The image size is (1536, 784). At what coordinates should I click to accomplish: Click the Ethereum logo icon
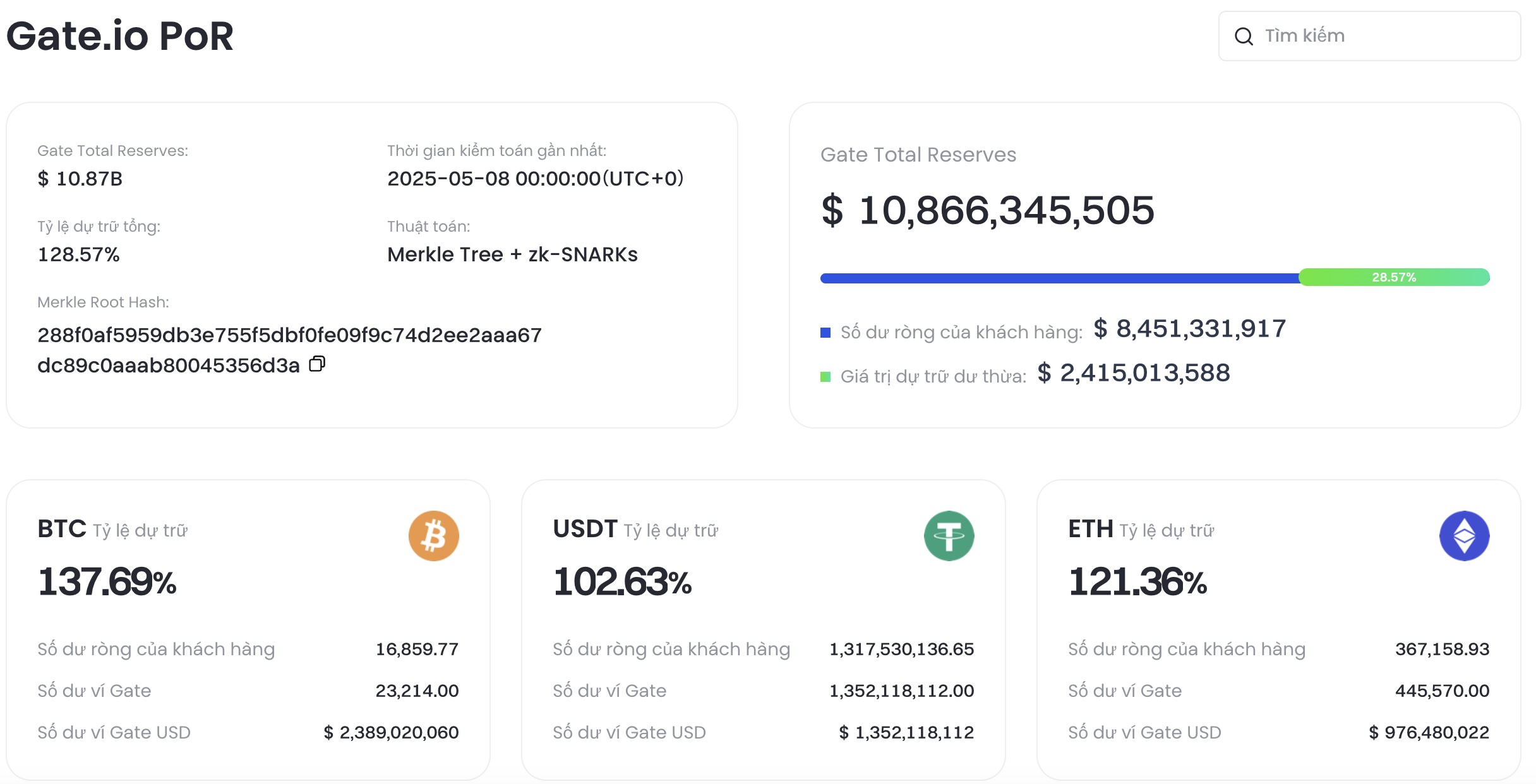tap(1464, 536)
